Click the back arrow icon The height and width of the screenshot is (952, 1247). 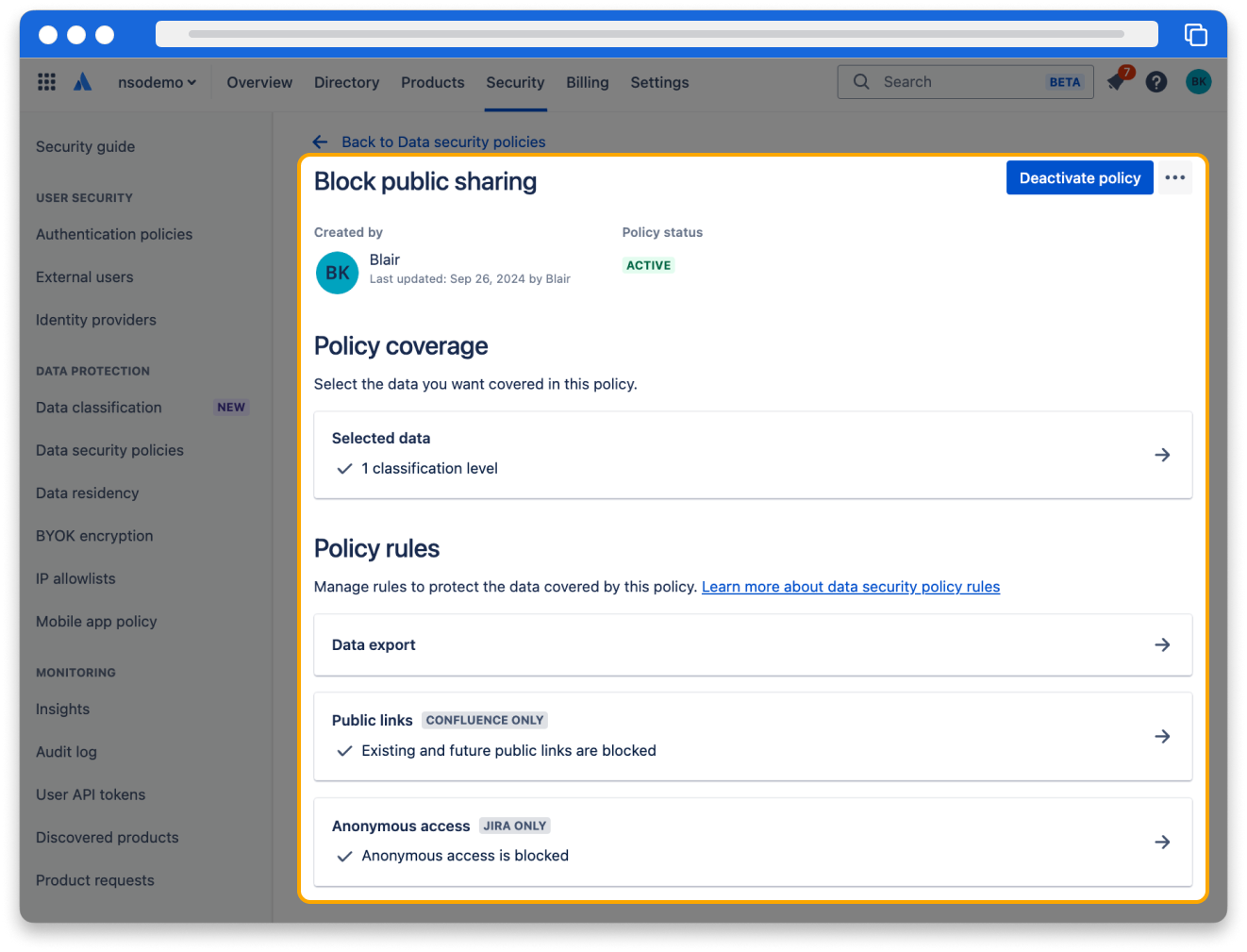(x=321, y=142)
